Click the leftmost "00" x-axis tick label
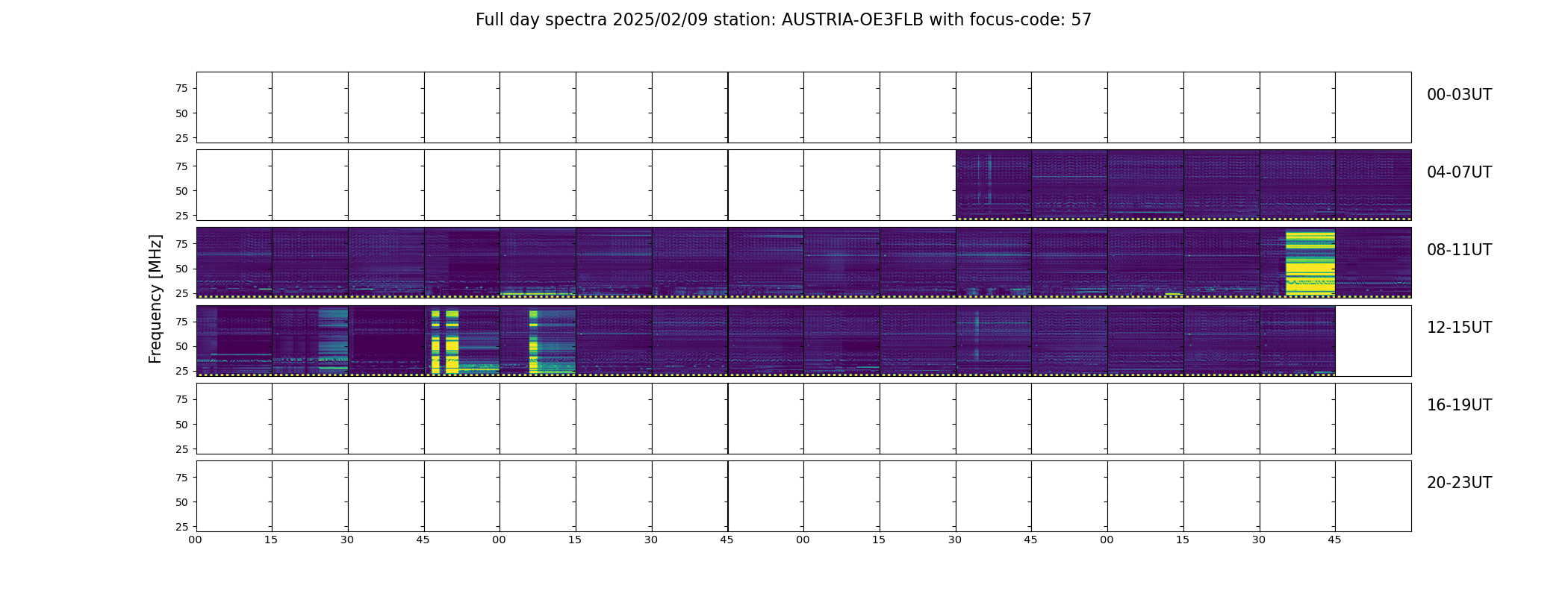Image resolution: width=1568 pixels, height=597 pixels. (195, 540)
